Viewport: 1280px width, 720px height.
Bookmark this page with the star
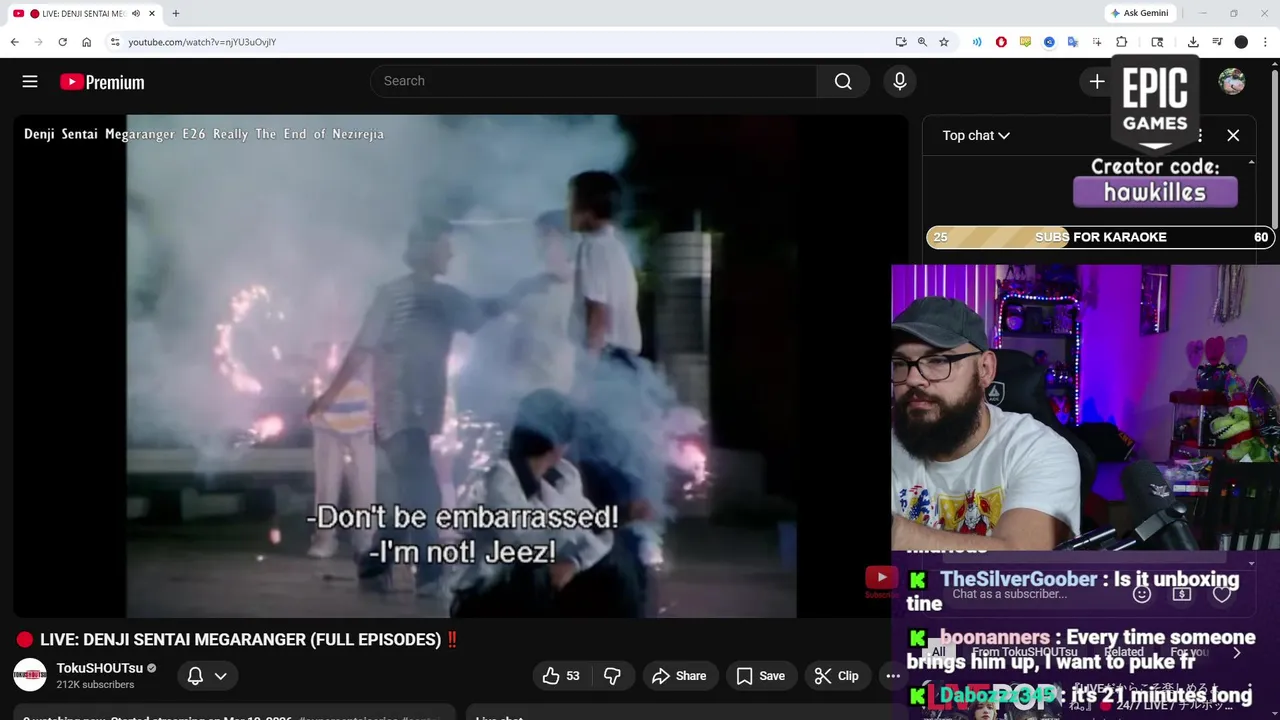pos(943,42)
